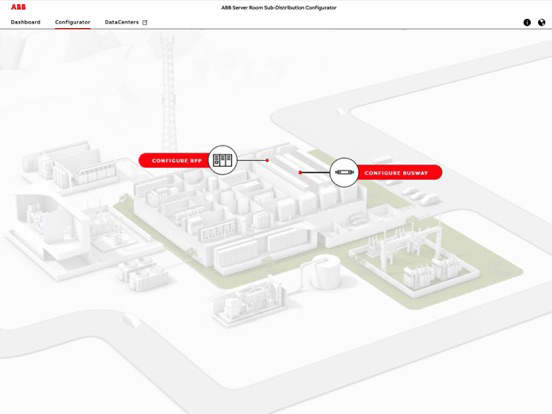Image resolution: width=552 pixels, height=414 pixels.
Task: Click the external-link icon beside DataCenters
Action: pos(145,23)
